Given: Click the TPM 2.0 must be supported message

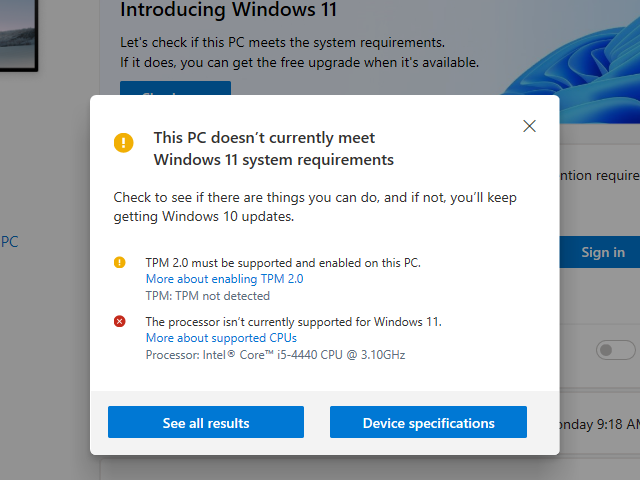Looking at the screenshot, I should [x=283, y=262].
